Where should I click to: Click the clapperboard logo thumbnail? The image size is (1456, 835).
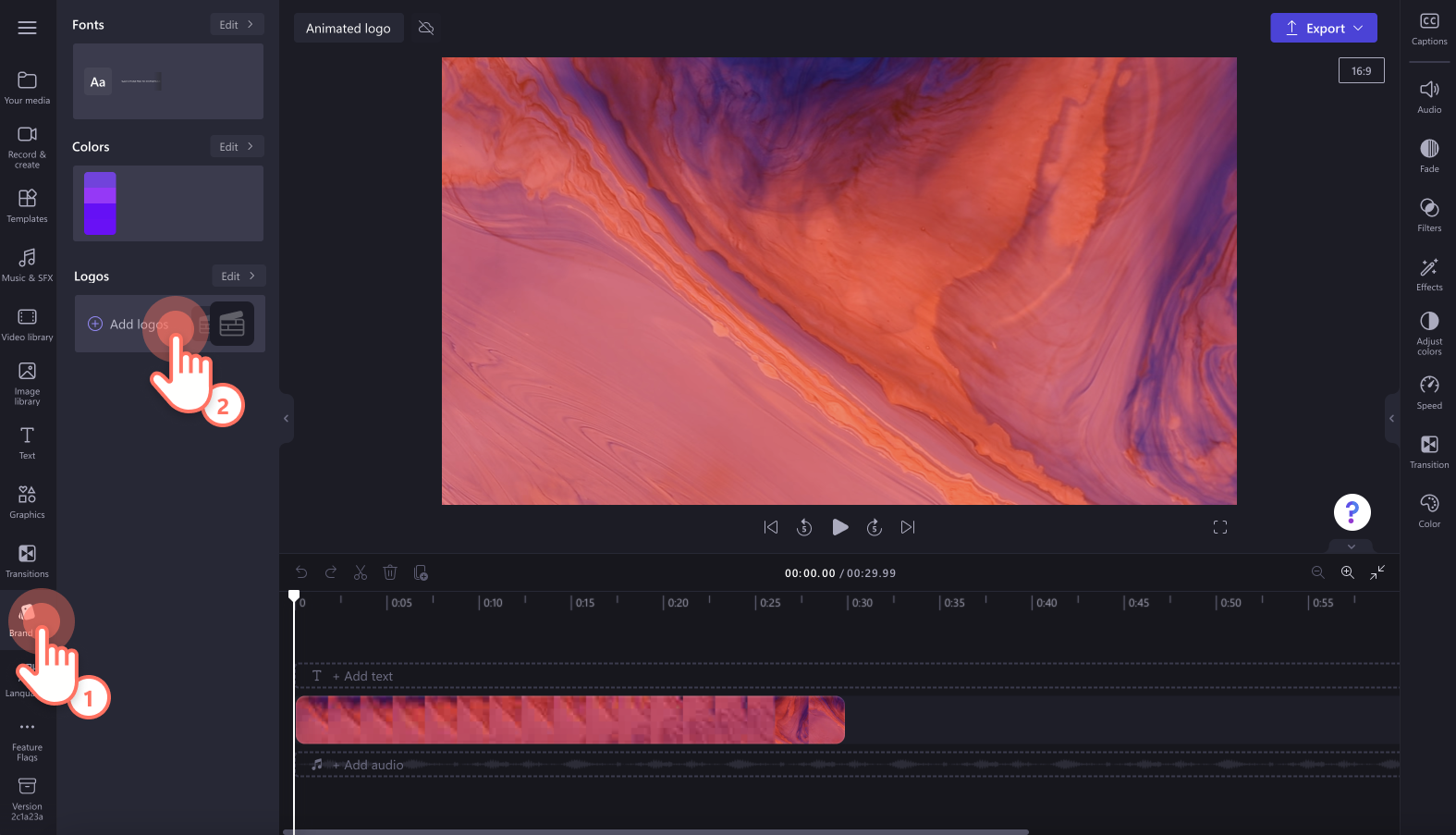click(232, 324)
